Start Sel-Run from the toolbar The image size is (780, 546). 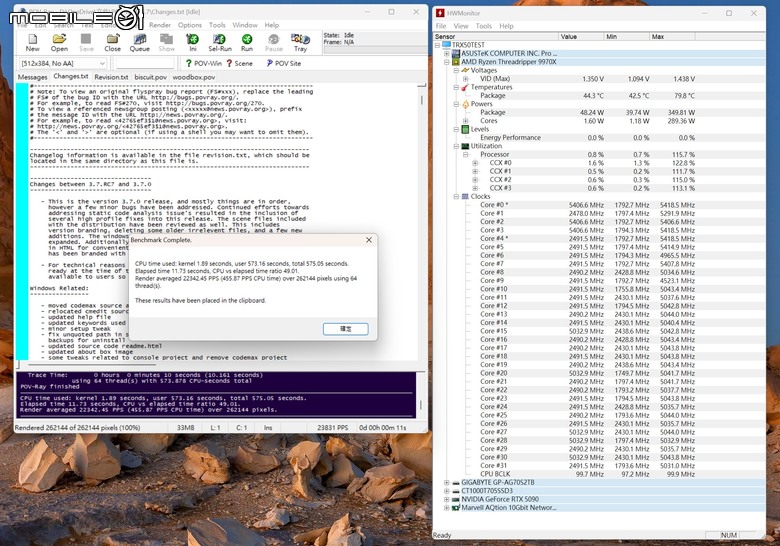(x=219, y=43)
